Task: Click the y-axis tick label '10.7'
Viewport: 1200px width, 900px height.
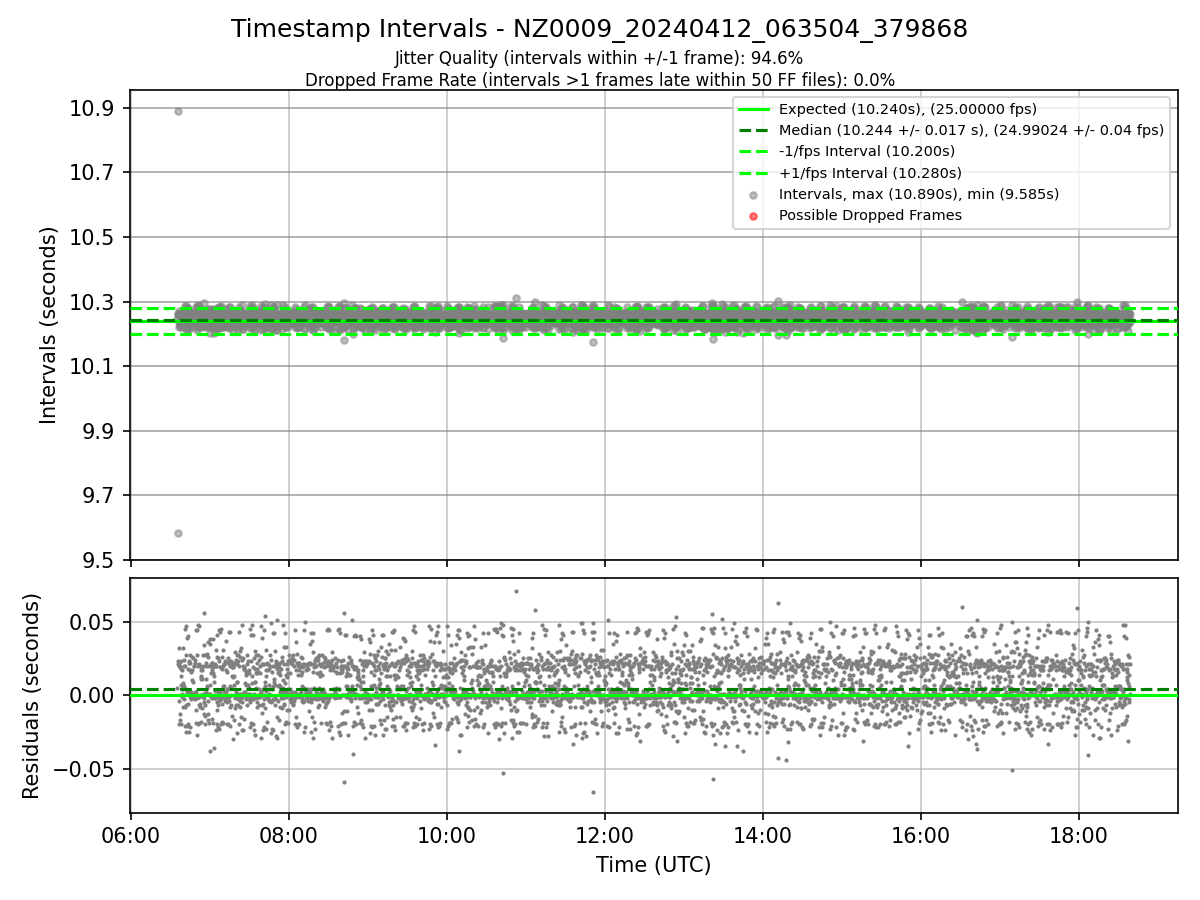Action: pyautogui.click(x=92, y=173)
